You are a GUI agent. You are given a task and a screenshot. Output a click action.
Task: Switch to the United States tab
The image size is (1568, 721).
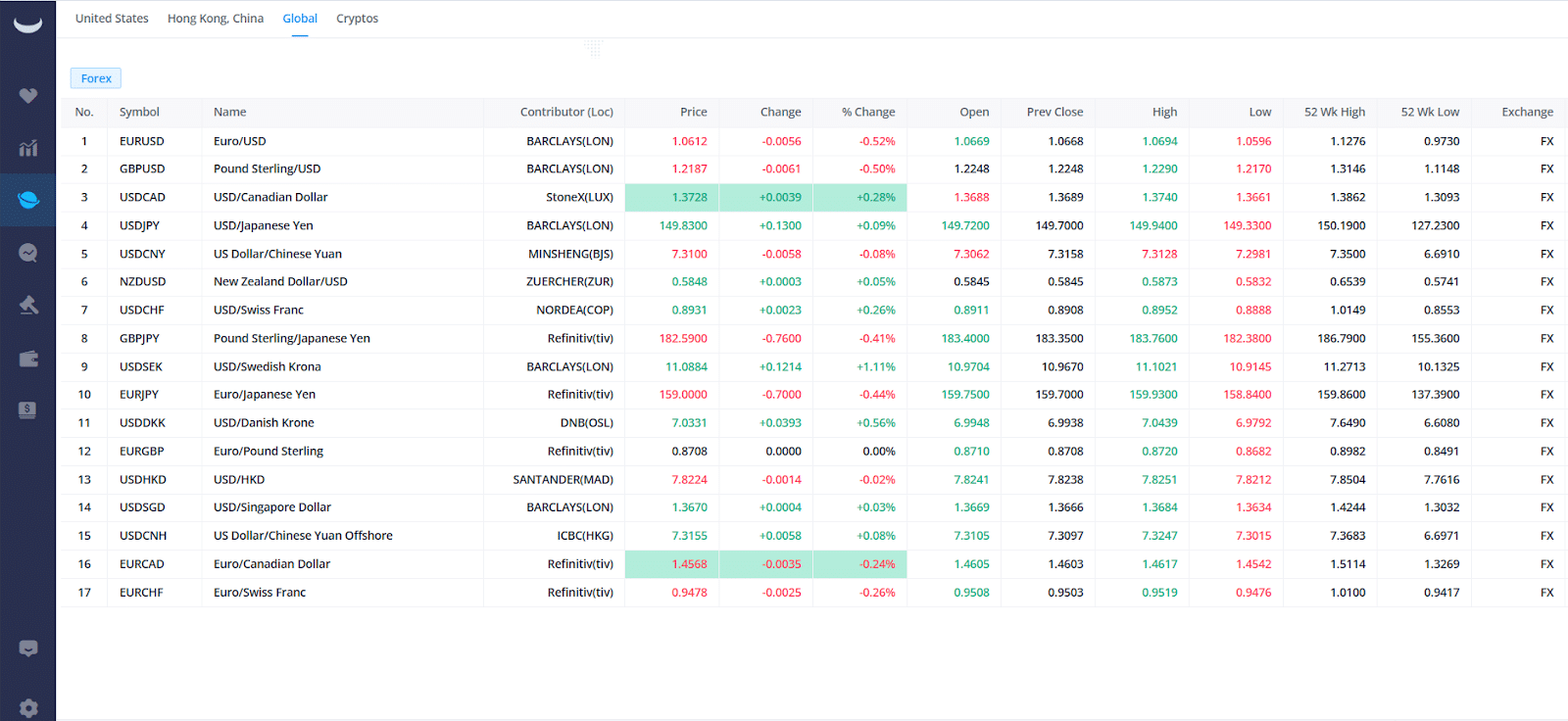click(x=112, y=19)
